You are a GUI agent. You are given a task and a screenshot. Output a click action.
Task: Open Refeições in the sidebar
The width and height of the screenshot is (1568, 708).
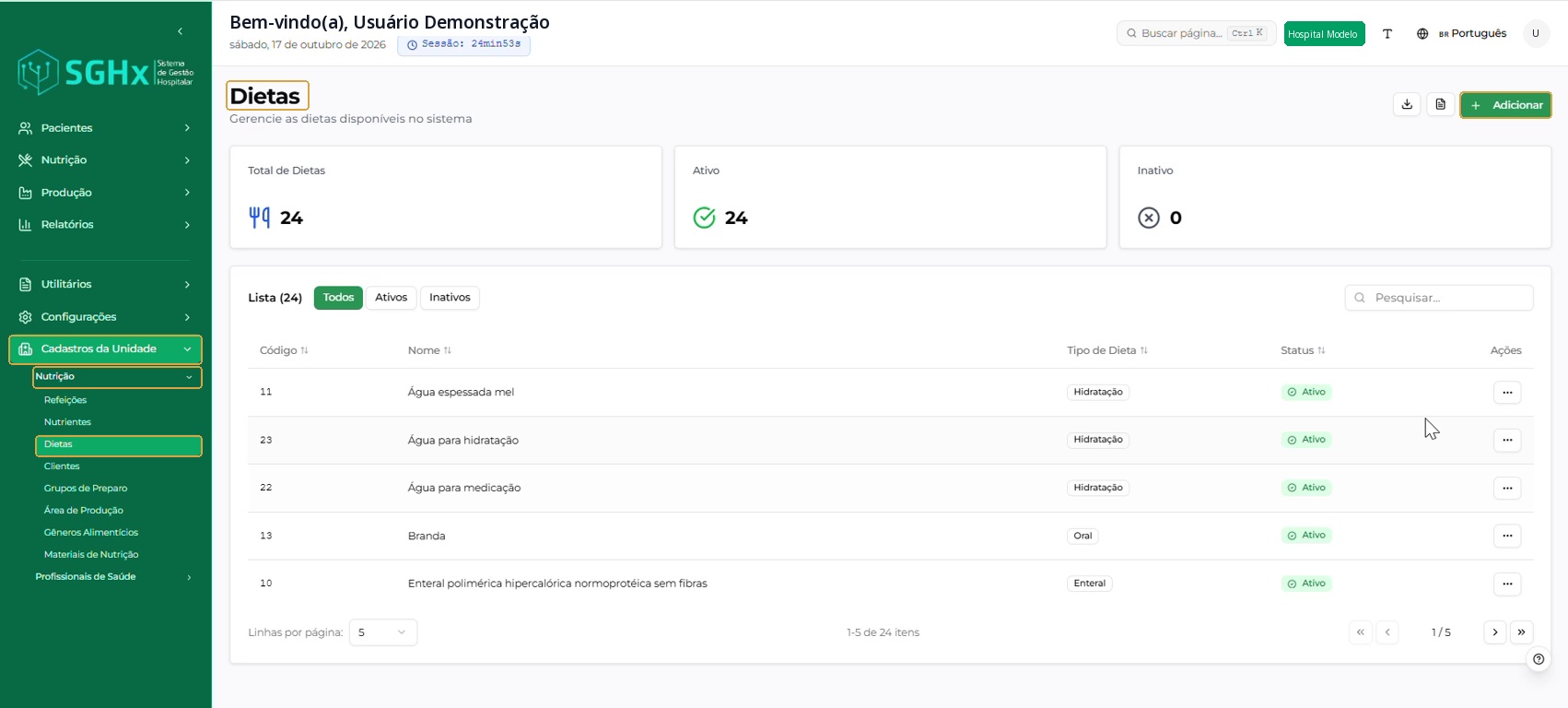click(65, 400)
